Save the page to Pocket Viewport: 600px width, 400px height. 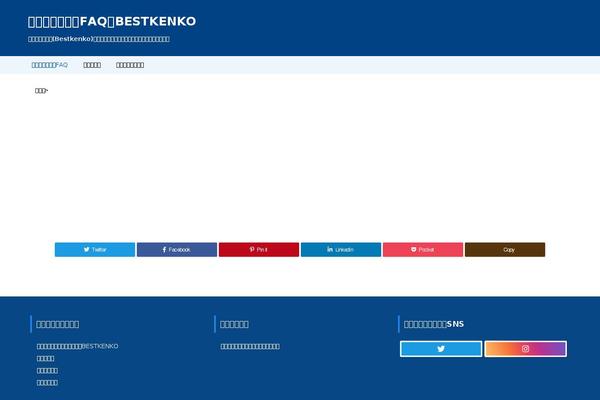(423, 250)
